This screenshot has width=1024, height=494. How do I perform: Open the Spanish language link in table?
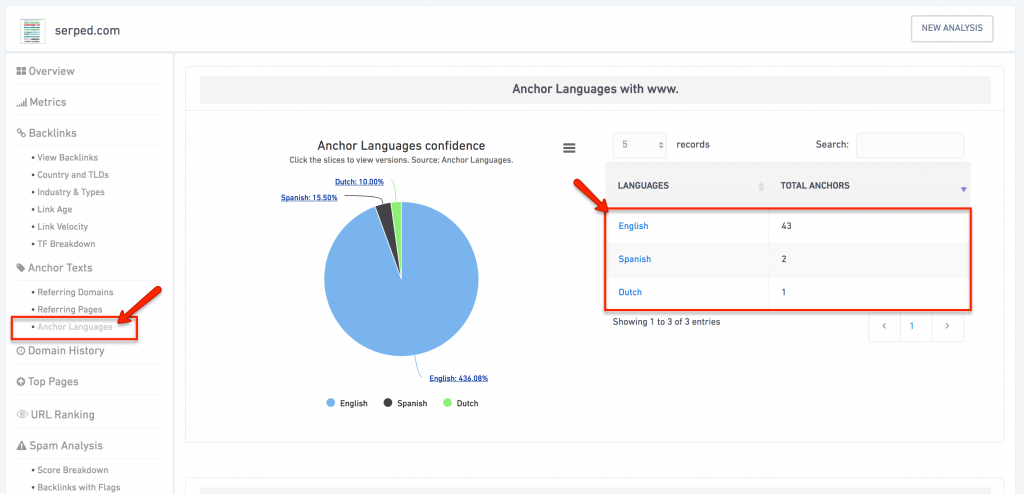point(635,259)
